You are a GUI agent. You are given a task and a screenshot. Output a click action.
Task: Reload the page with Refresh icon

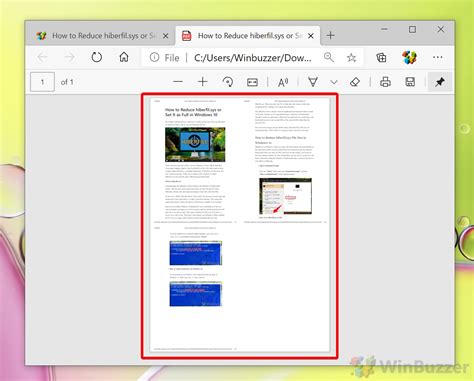(x=97, y=57)
